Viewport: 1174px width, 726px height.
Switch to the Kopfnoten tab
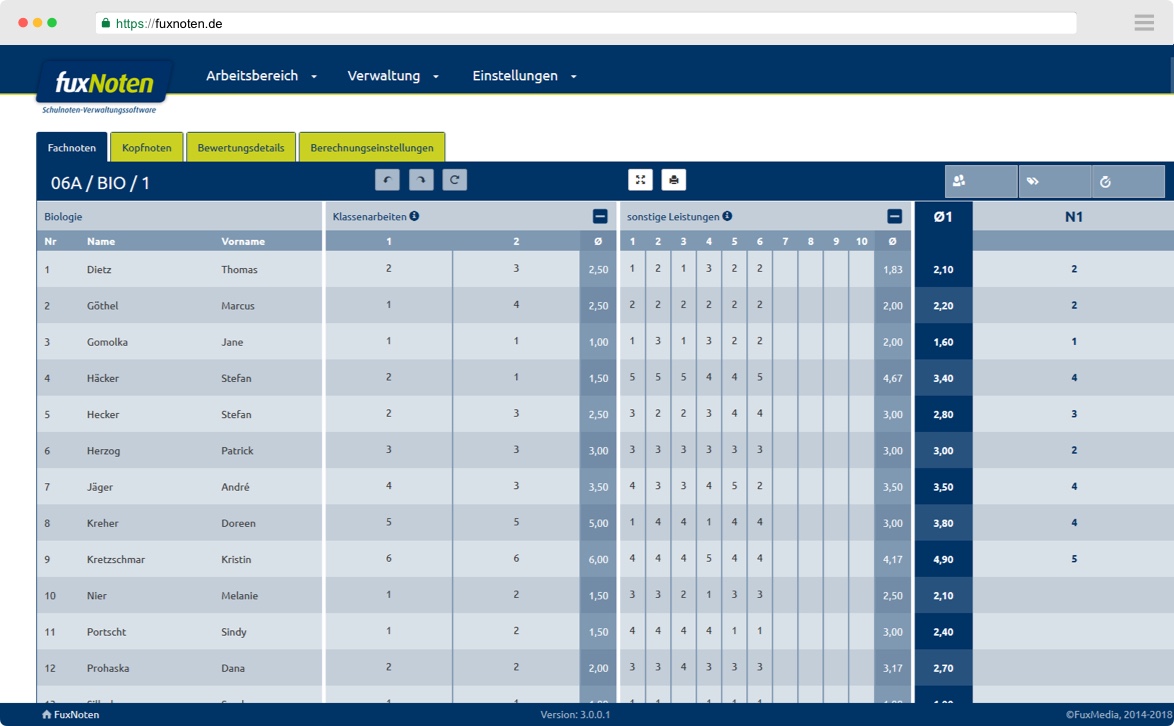pyautogui.click(x=147, y=147)
